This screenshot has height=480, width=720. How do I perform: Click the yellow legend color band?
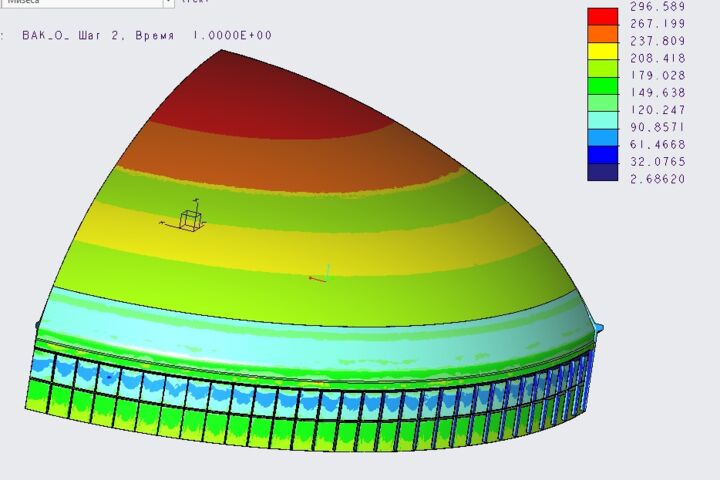point(602,51)
